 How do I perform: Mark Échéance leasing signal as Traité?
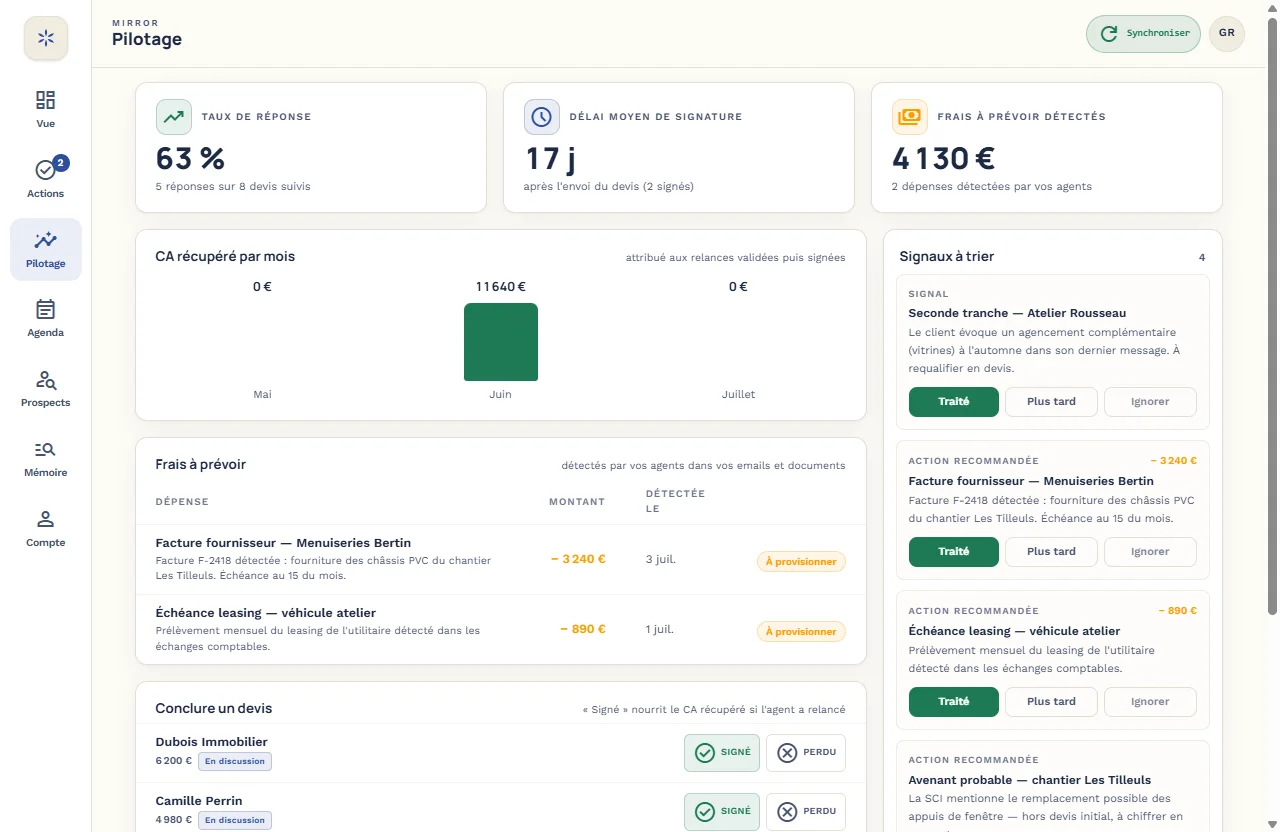[x=954, y=701]
